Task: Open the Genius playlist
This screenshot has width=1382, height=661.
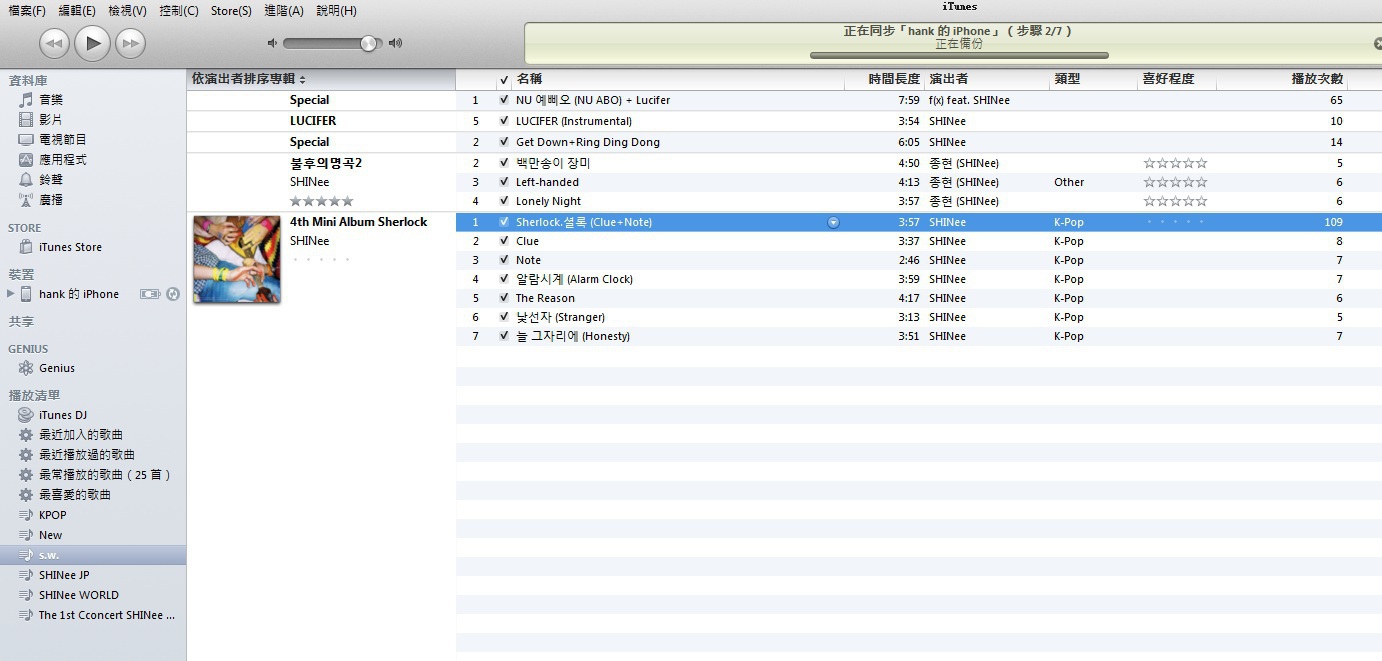Action: (57, 368)
